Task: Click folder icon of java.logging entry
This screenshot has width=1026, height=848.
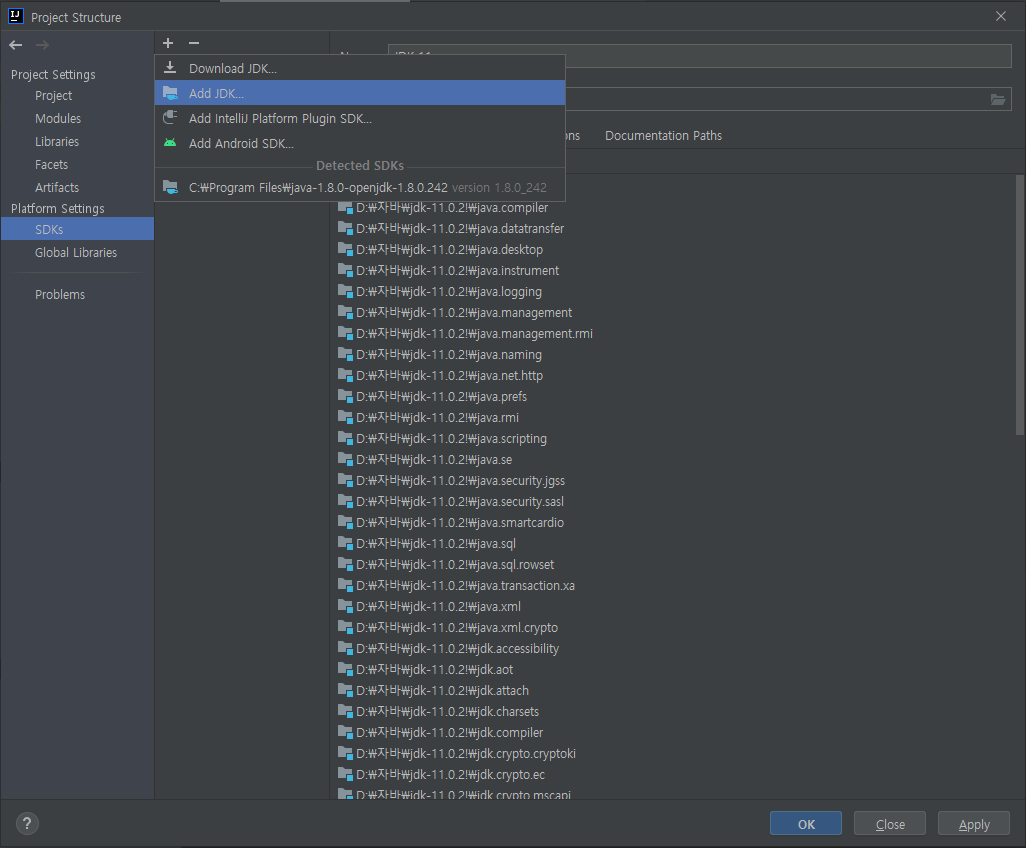Action: pyautogui.click(x=345, y=292)
